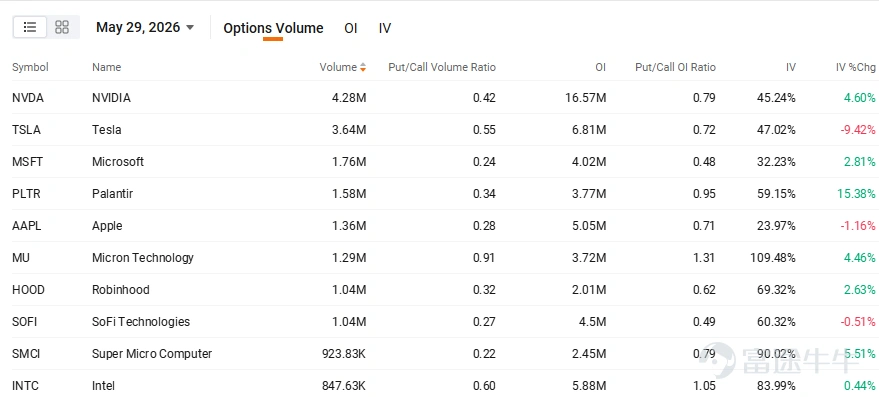
Task: Open the HOOD symbol
Action: click(28, 290)
